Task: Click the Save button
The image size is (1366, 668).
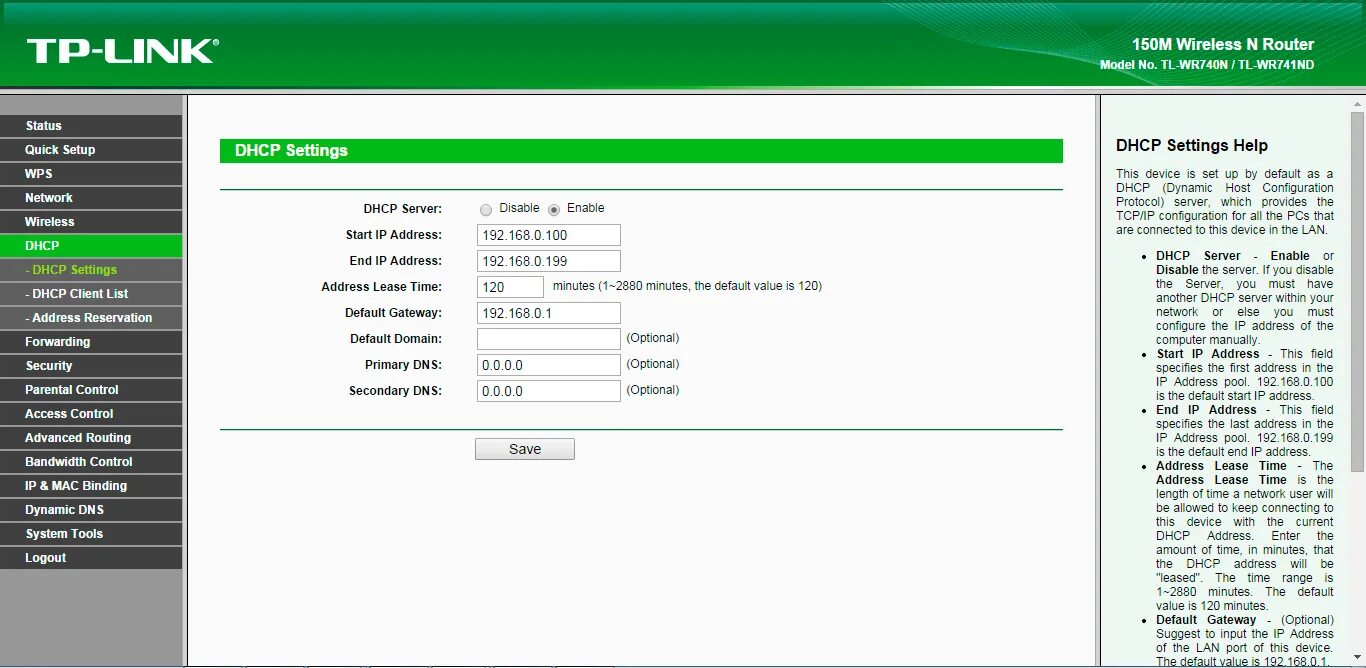Action: click(x=525, y=449)
